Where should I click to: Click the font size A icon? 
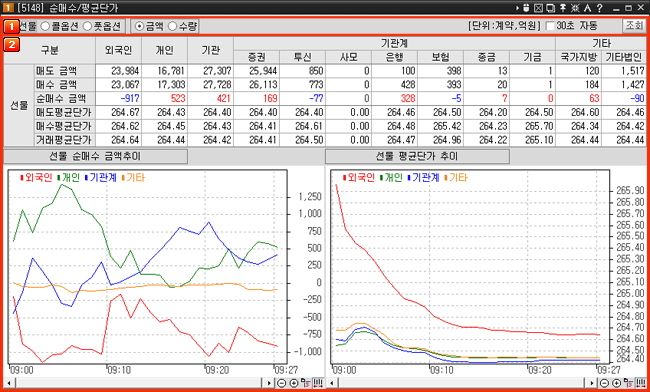click(587, 7)
